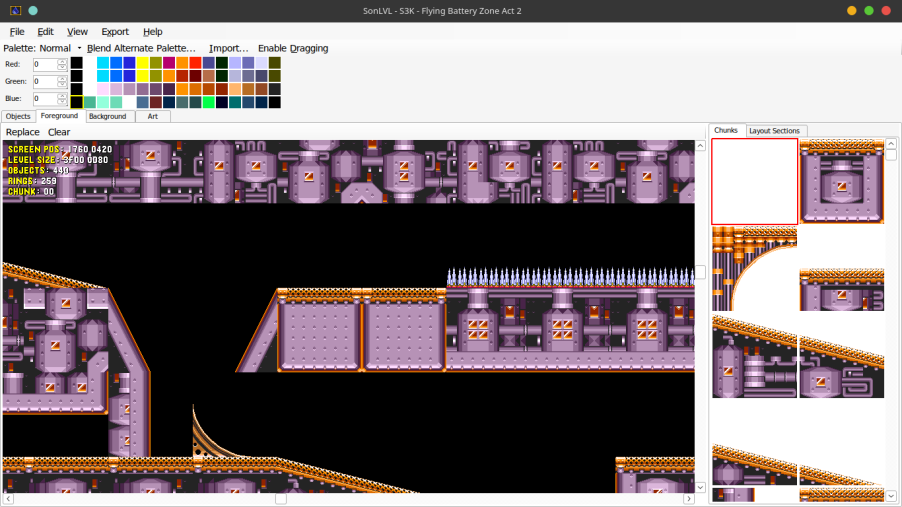Open the Palette Normal dropdown
The height and width of the screenshot is (507, 902).
tap(60, 48)
